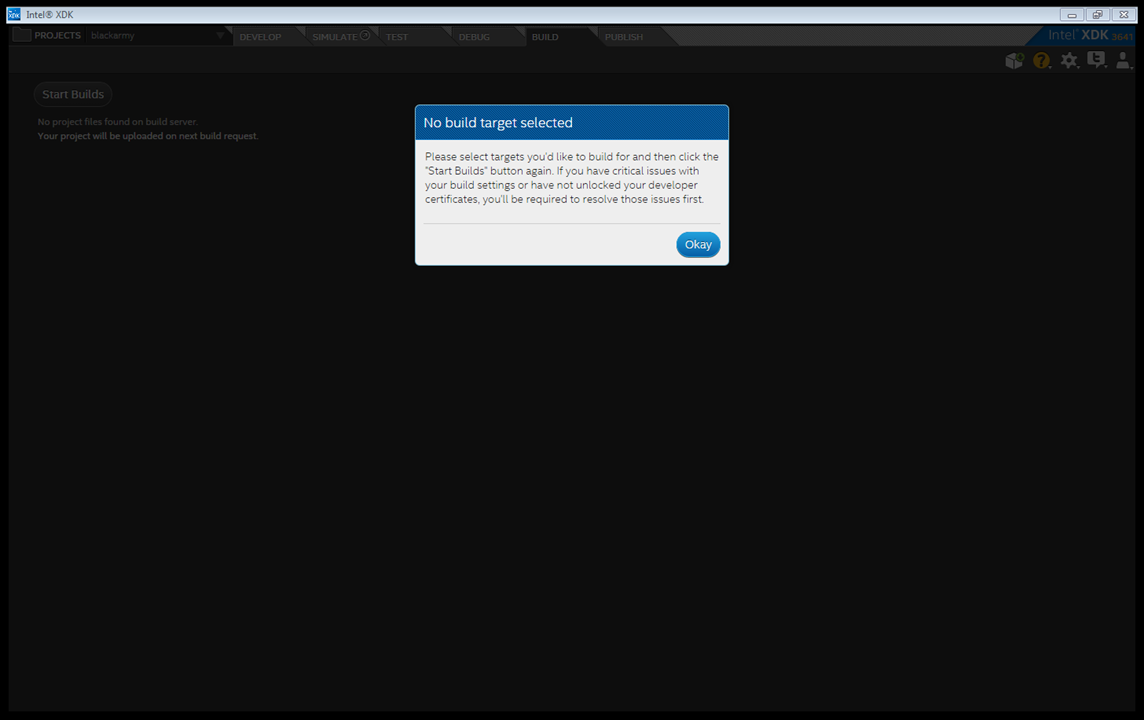Select the BUILD tab
1144x720 pixels.
(x=545, y=36)
